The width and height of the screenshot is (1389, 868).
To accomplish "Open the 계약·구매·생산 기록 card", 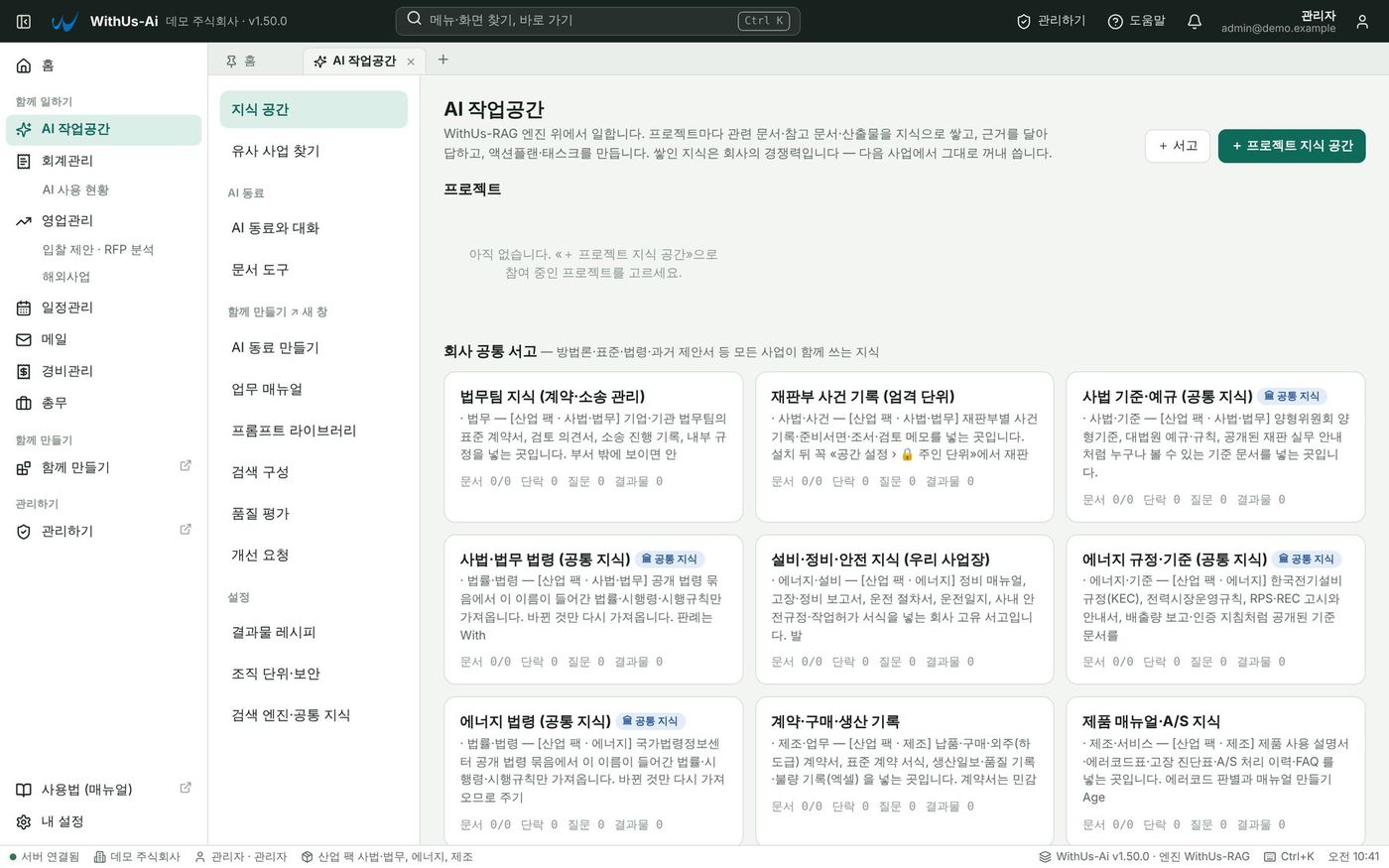I will tap(904, 771).
